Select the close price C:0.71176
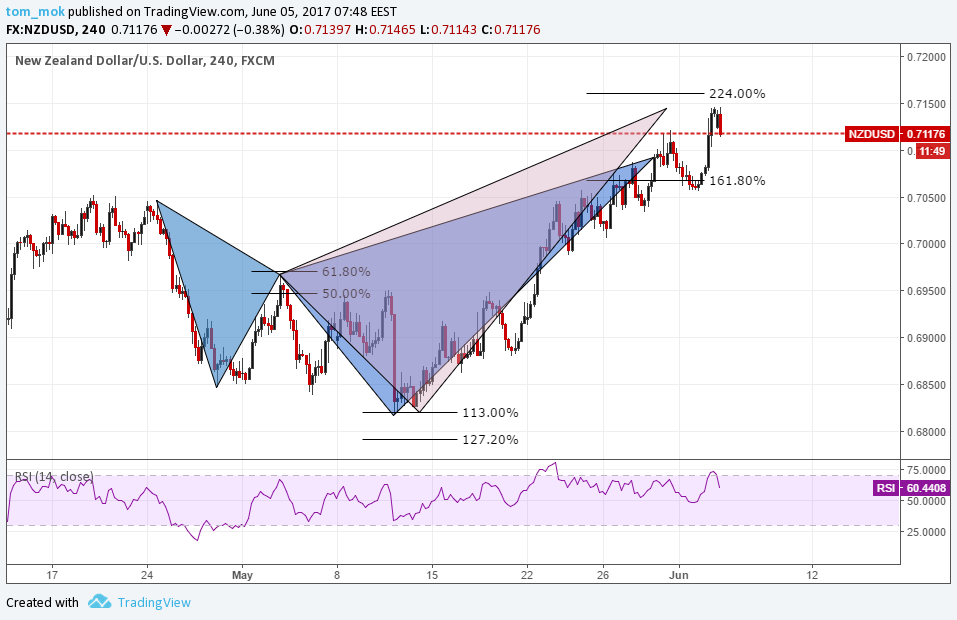957x620 pixels. pos(511,29)
